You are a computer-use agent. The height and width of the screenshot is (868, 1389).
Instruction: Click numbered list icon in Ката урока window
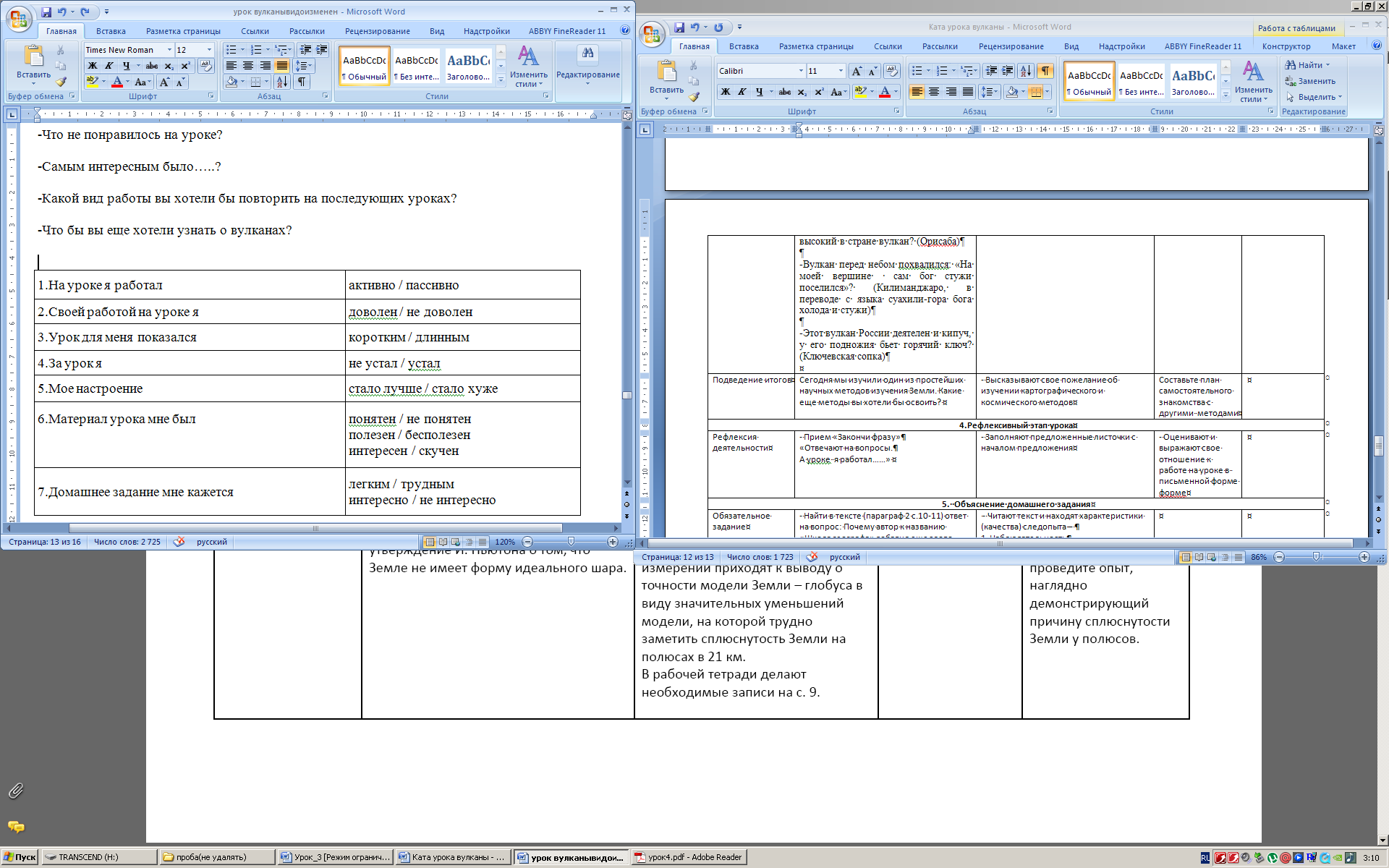tap(942, 71)
